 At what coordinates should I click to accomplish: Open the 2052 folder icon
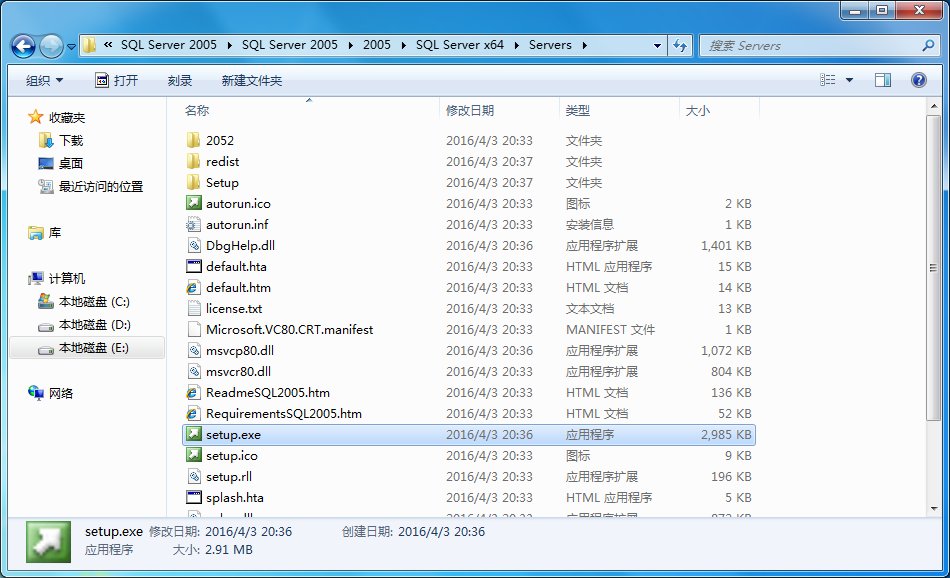pos(193,140)
